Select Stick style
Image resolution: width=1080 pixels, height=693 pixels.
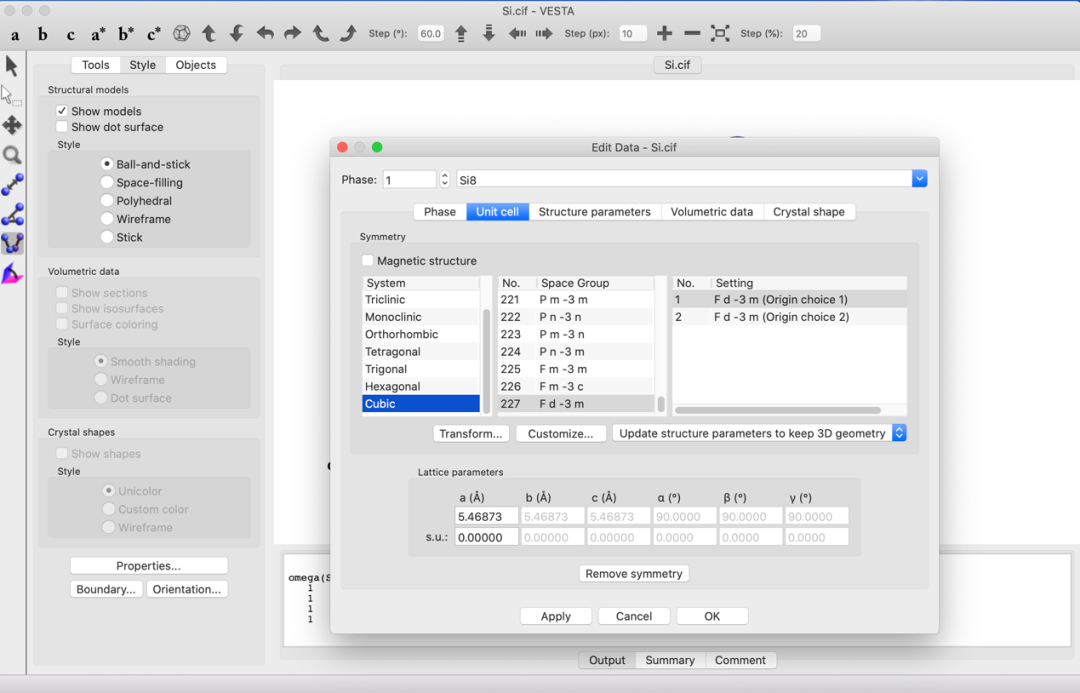107,237
